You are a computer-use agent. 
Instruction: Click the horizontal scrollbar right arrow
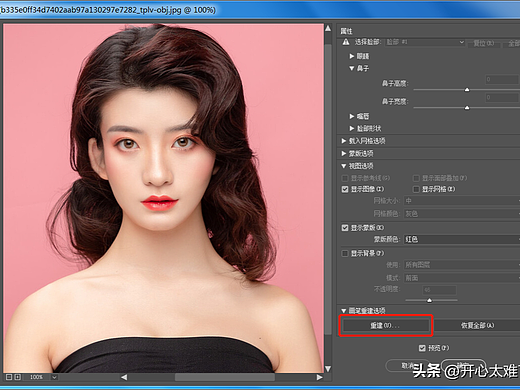pos(319,377)
